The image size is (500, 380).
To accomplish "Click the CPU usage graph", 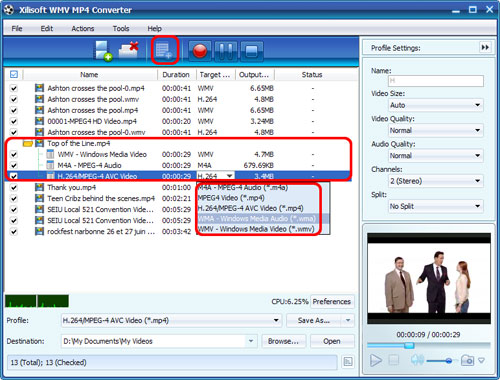I will click(x=37, y=301).
